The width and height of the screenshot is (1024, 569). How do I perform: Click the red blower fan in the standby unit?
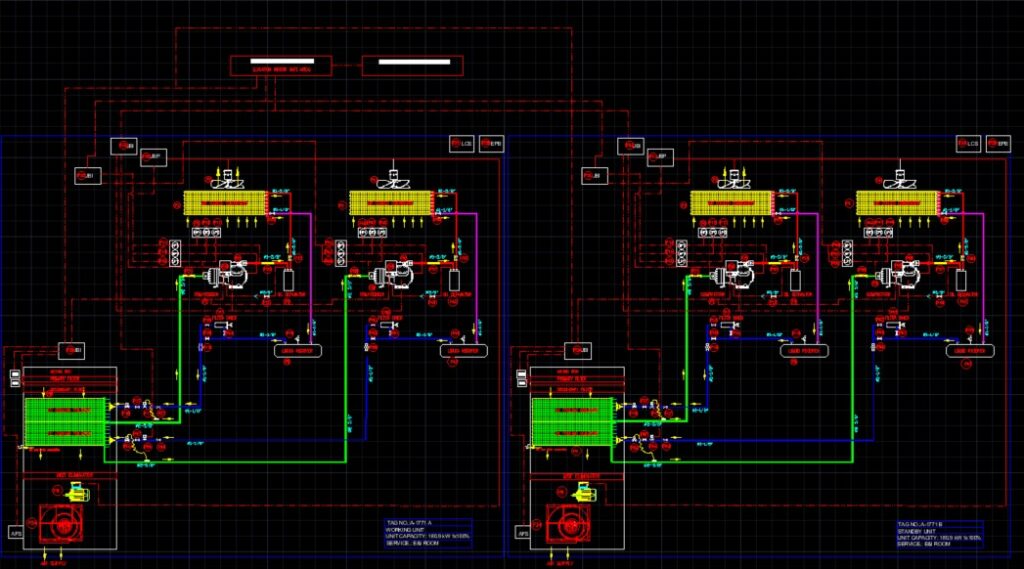point(568,524)
